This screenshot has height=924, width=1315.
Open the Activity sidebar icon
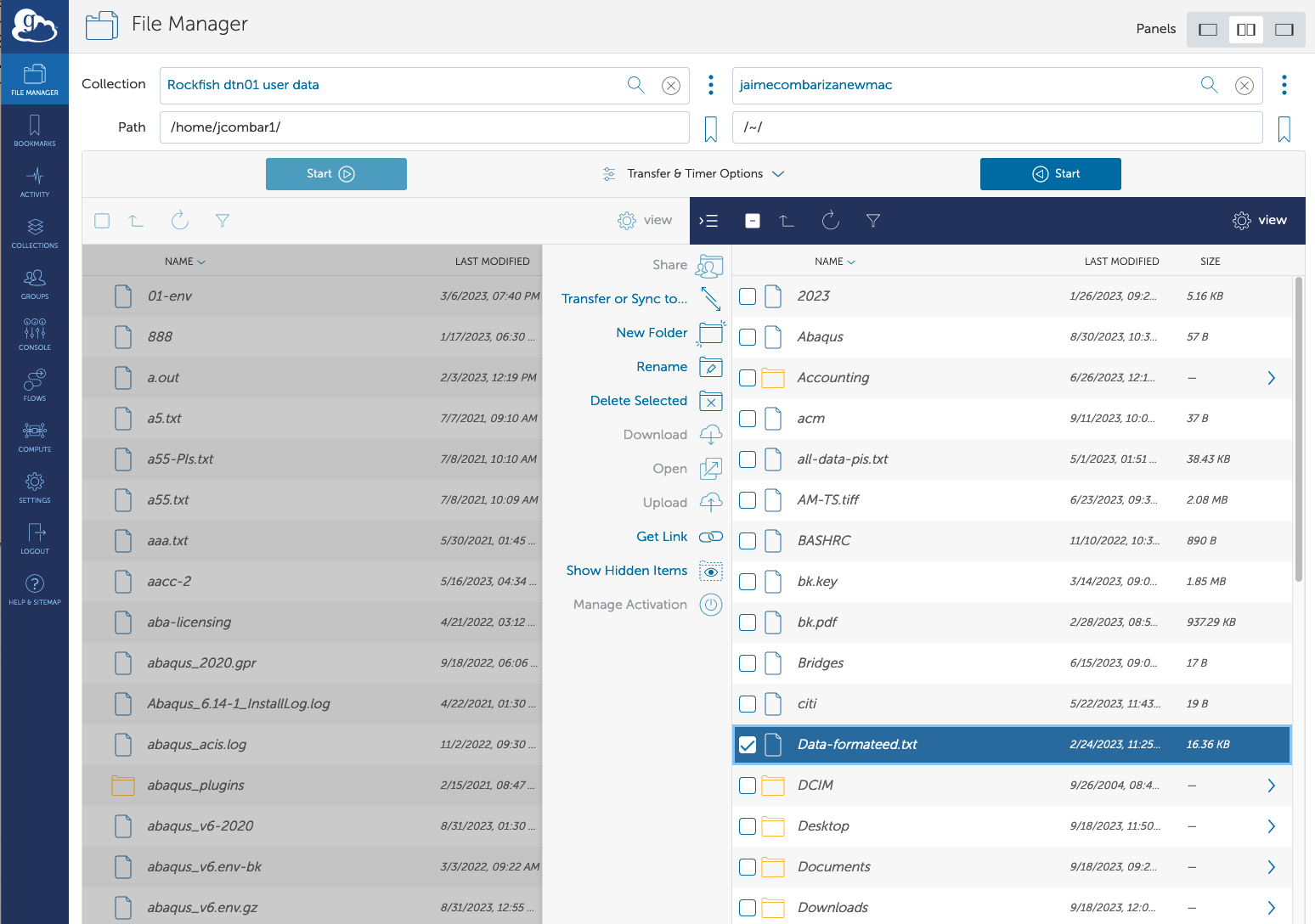(x=34, y=181)
